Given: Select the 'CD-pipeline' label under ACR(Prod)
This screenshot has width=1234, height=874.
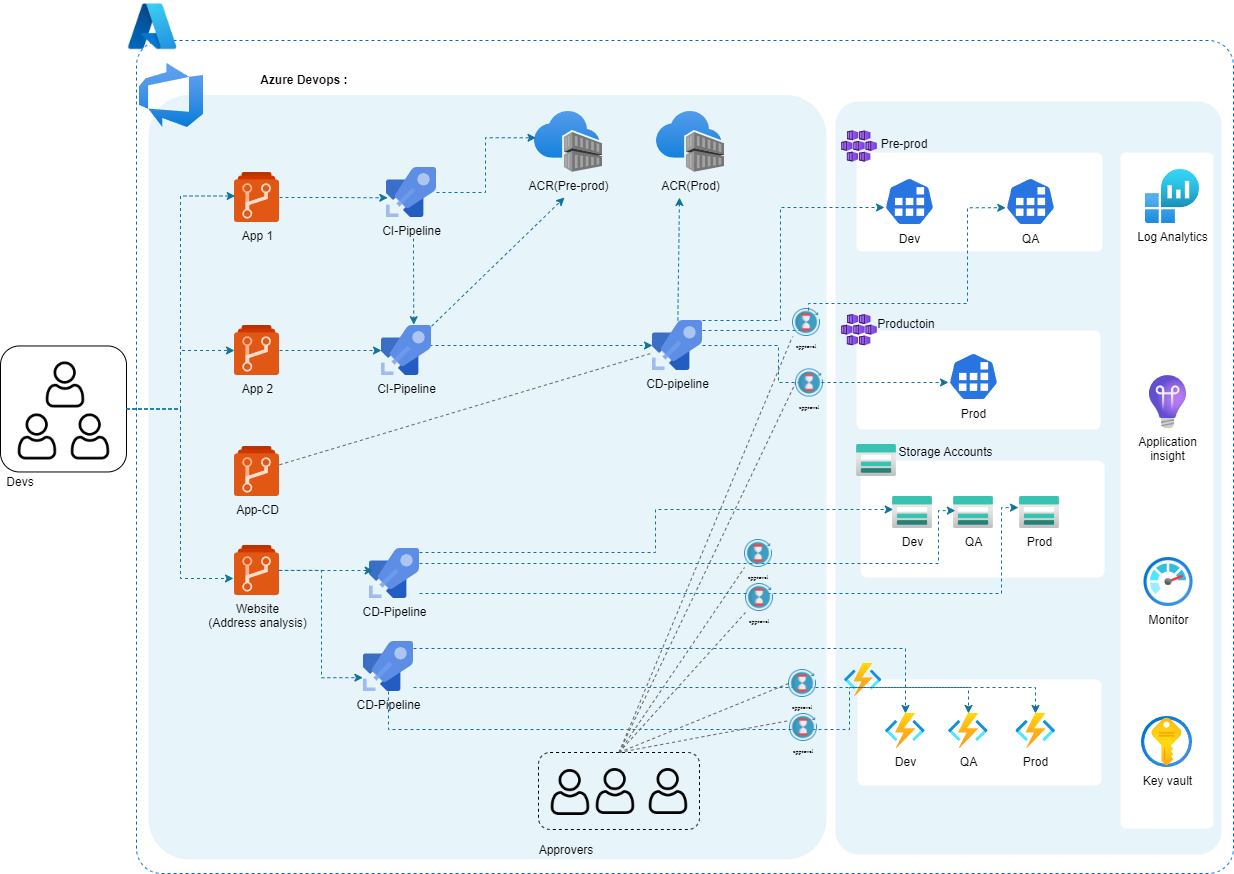Looking at the screenshot, I should point(677,383).
